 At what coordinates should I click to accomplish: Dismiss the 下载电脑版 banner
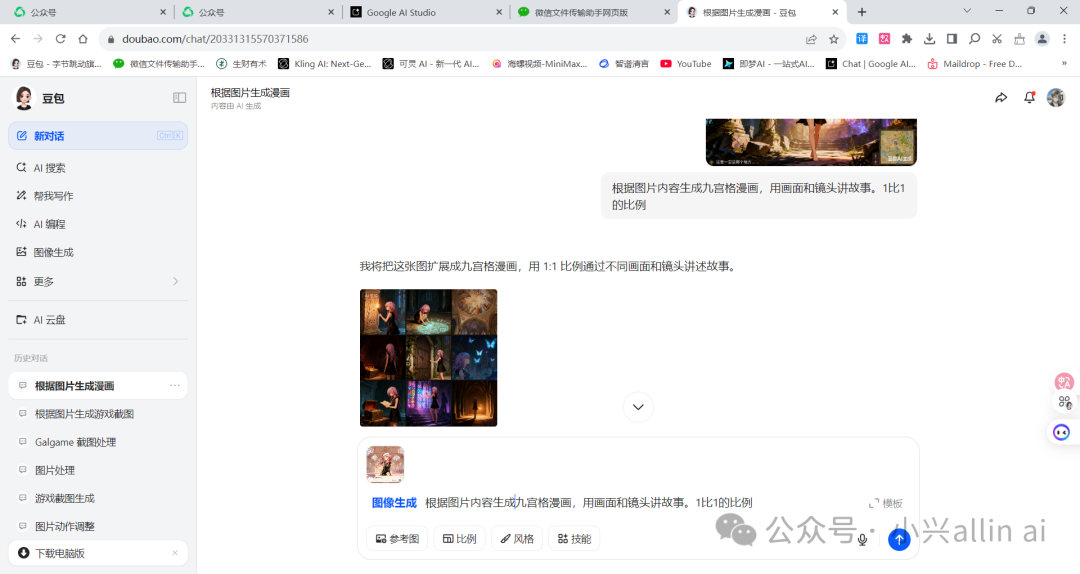click(x=175, y=553)
